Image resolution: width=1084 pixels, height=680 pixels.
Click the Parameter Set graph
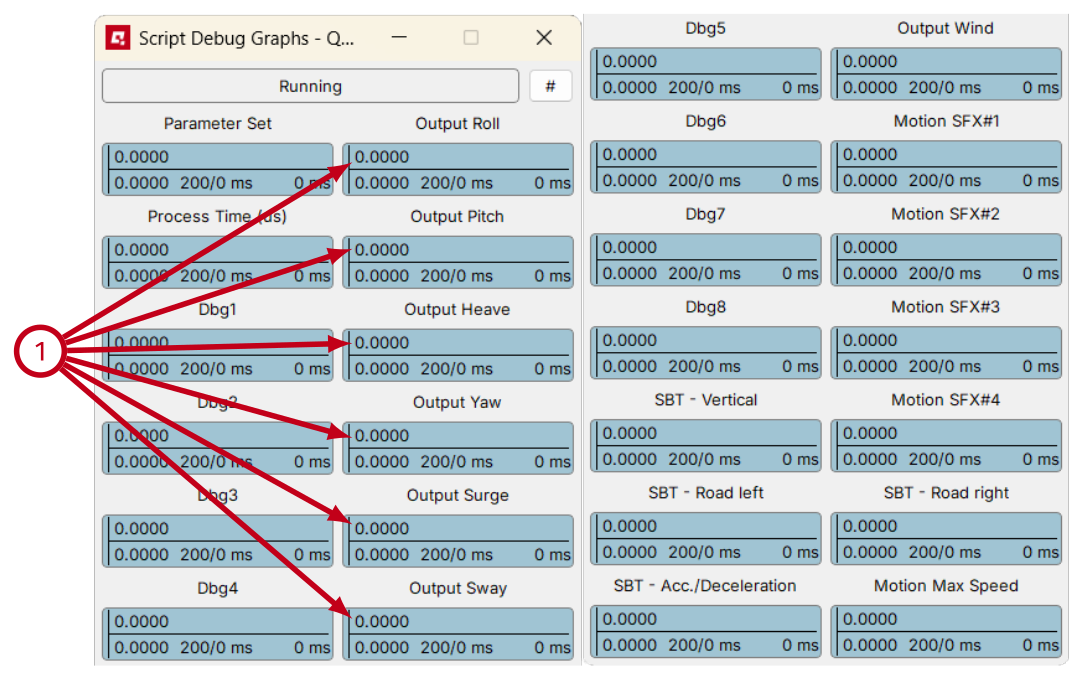pos(218,169)
